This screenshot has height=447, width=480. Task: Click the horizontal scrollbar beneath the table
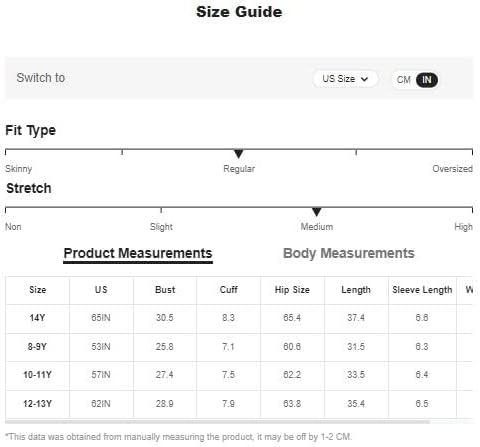[x=217, y=422]
